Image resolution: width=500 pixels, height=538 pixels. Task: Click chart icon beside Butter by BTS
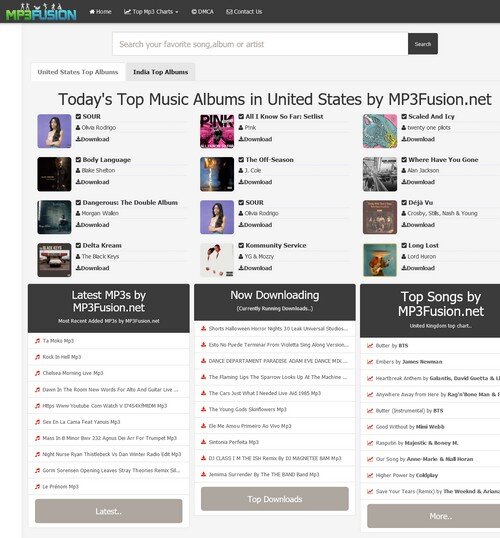click(x=370, y=346)
